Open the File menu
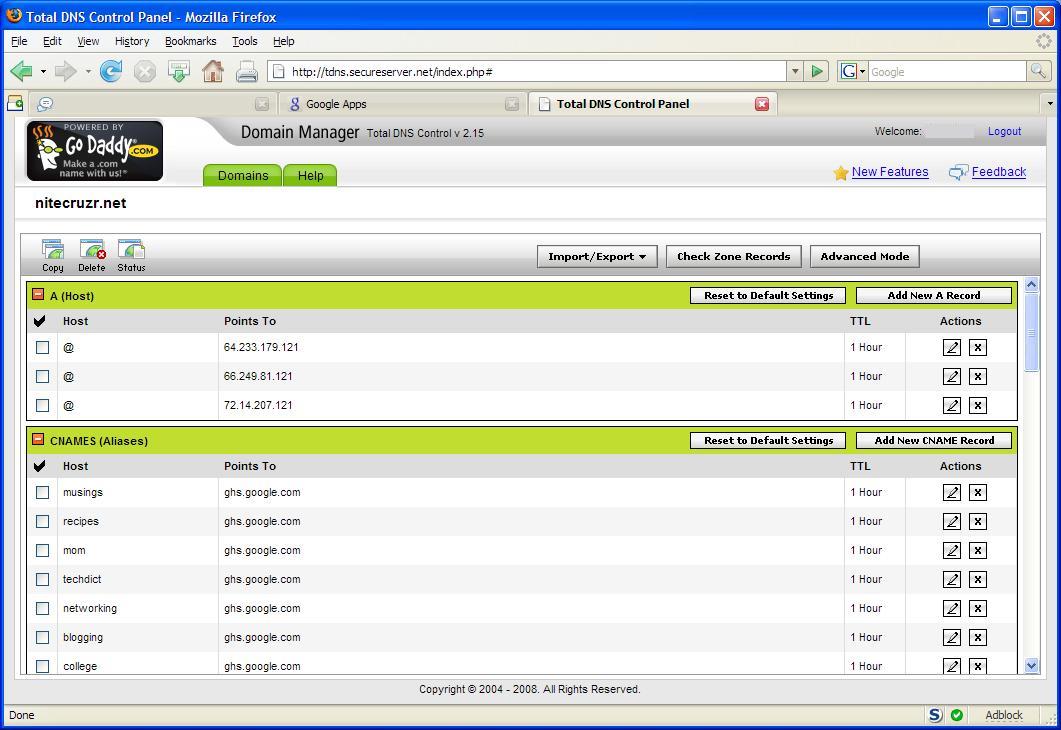 (19, 41)
